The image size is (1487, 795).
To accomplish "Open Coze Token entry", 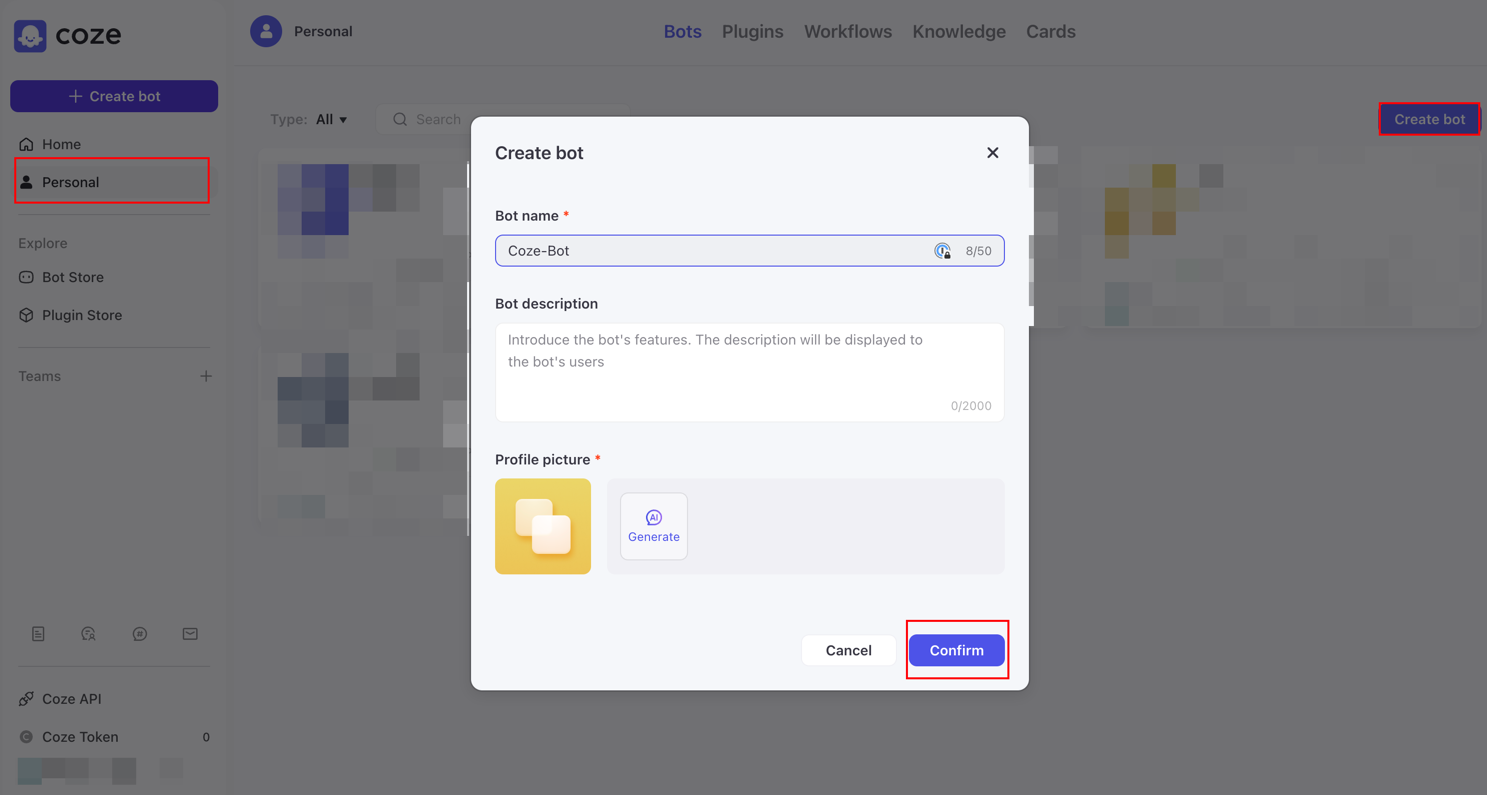I will [114, 737].
